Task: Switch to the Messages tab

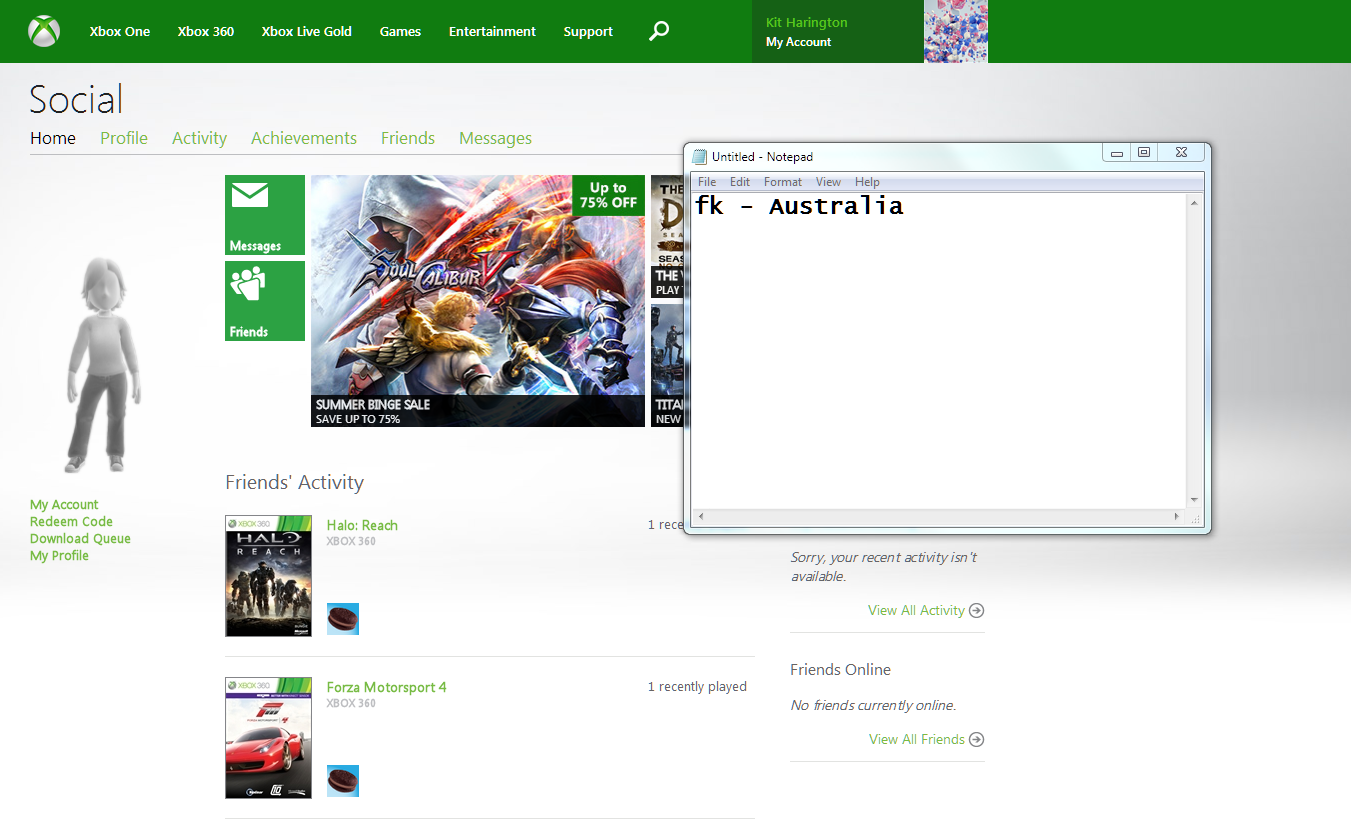Action: [x=496, y=138]
